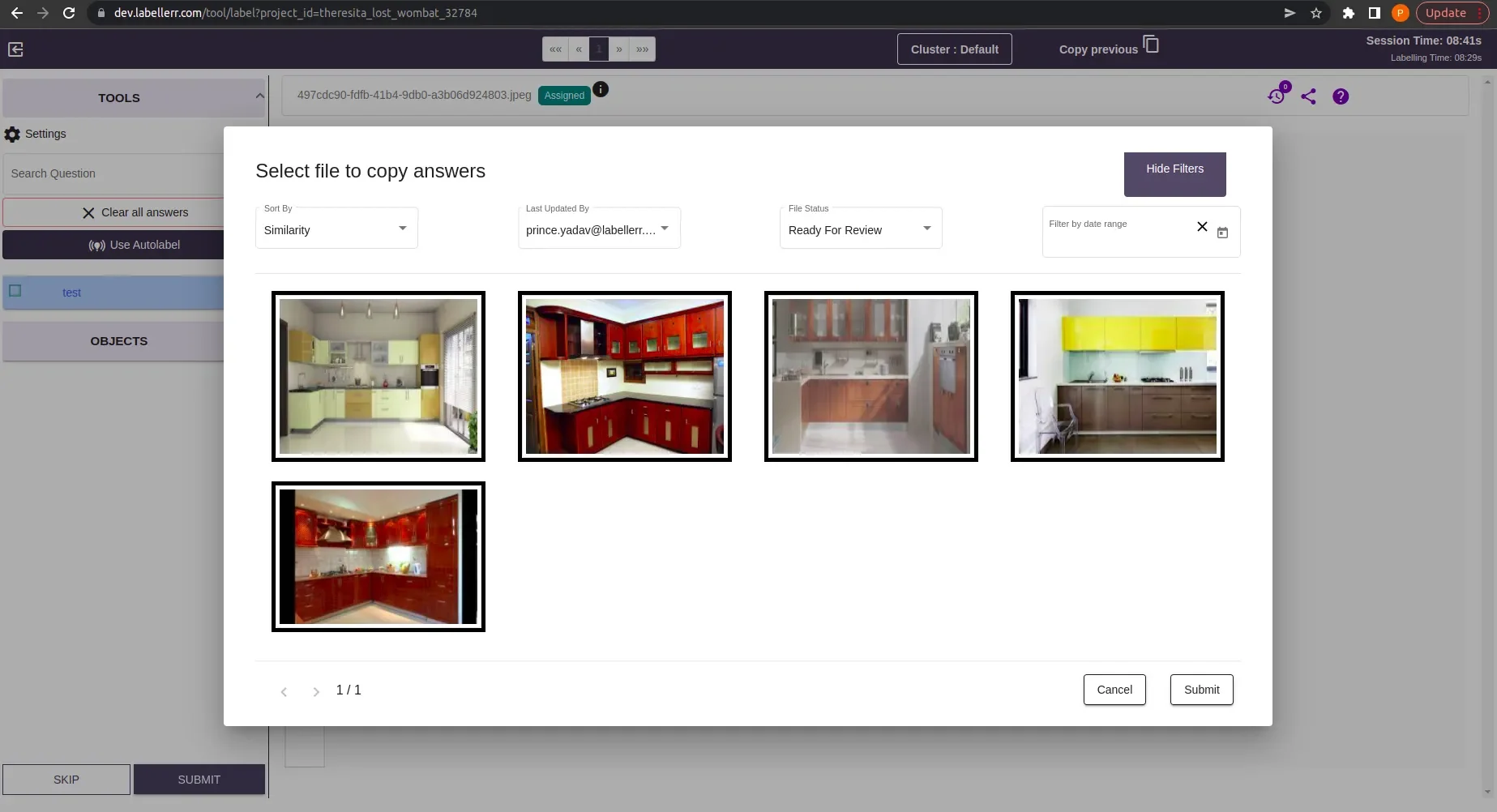Open the calendar date picker icon
This screenshot has height=812, width=1497.
coord(1222,233)
